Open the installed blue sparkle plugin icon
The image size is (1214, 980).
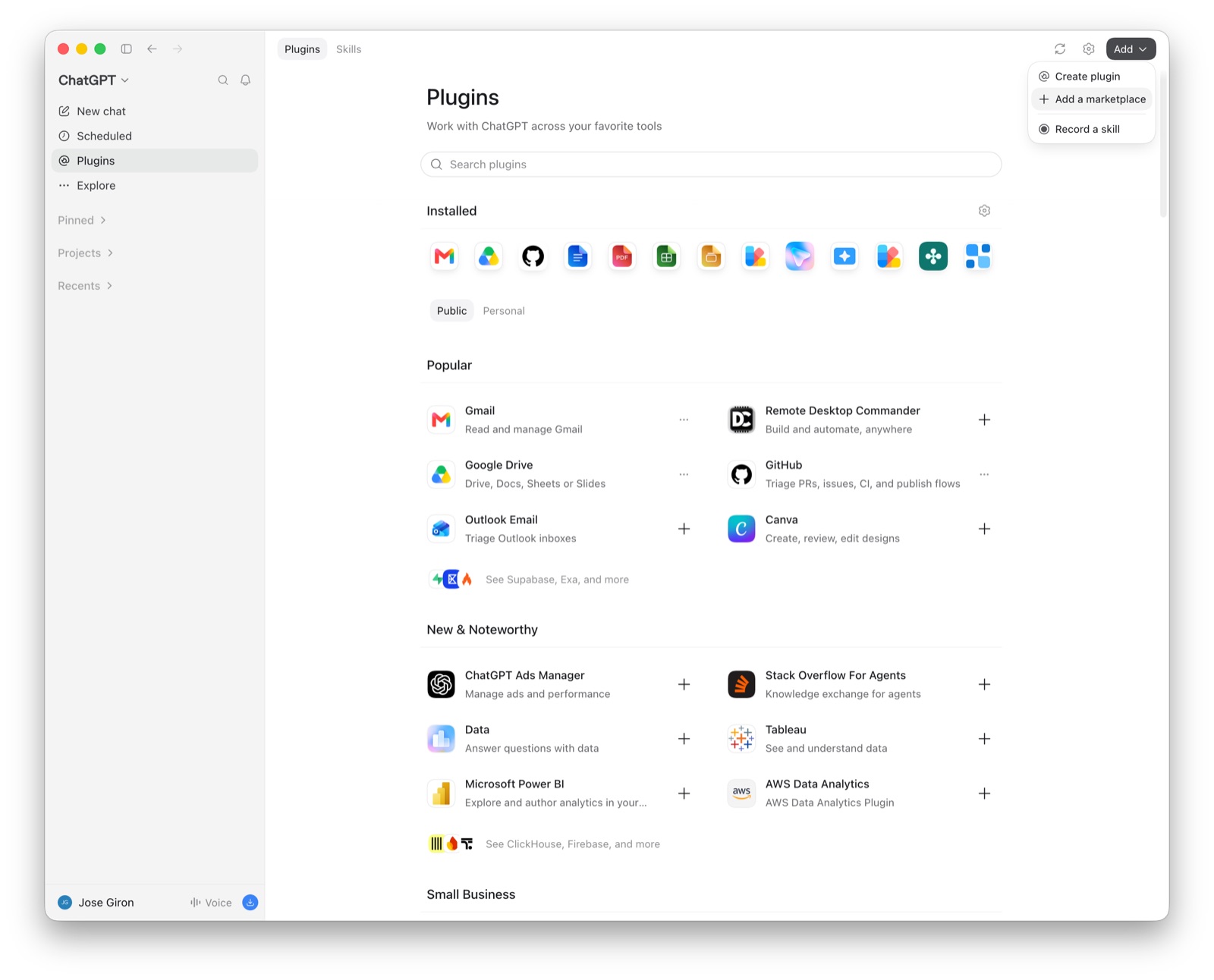(x=844, y=256)
